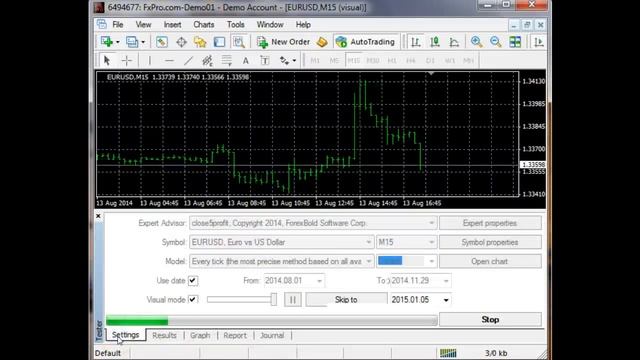Screen dimensions: 640x360
Task: Toggle chart shift from the toolbar's last icon
Action: [539, 42]
